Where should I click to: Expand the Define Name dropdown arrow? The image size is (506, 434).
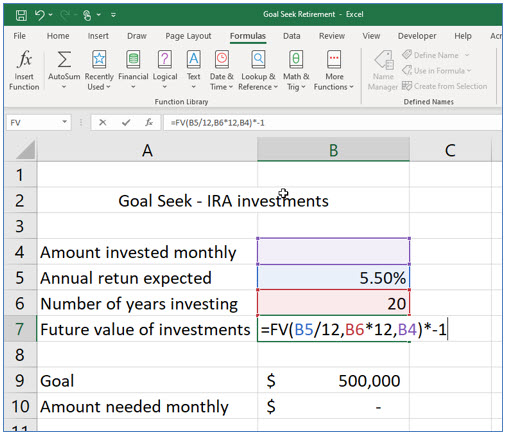[x=467, y=55]
